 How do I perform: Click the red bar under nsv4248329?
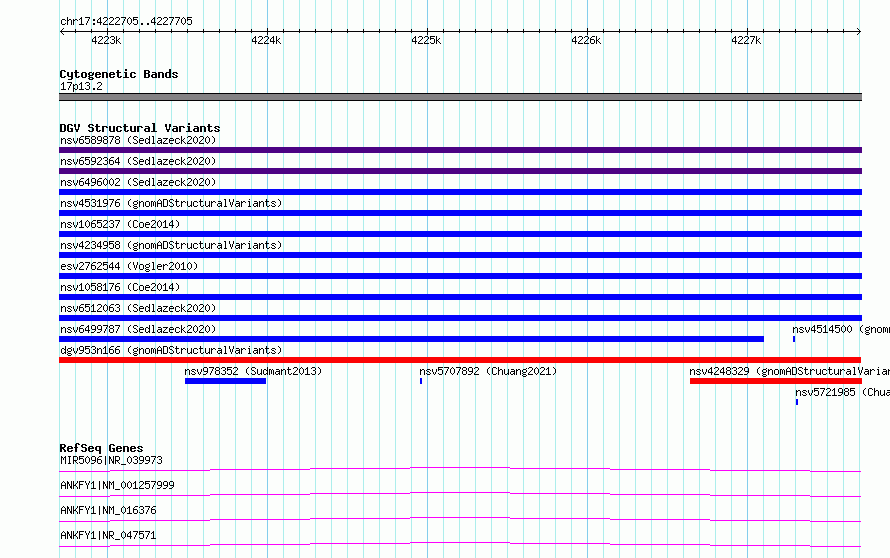pos(776,381)
